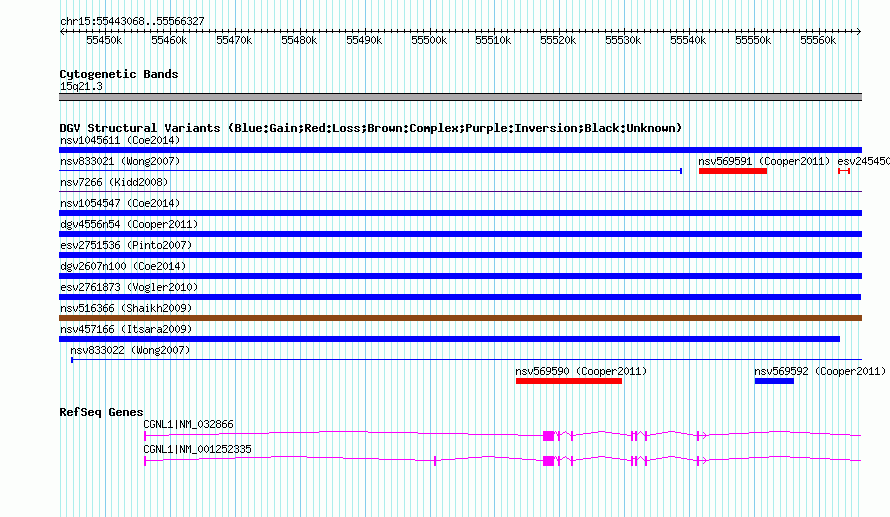This screenshot has width=890, height=517.
Task: Click the right arrow end of the ruler
Action: tap(859, 32)
